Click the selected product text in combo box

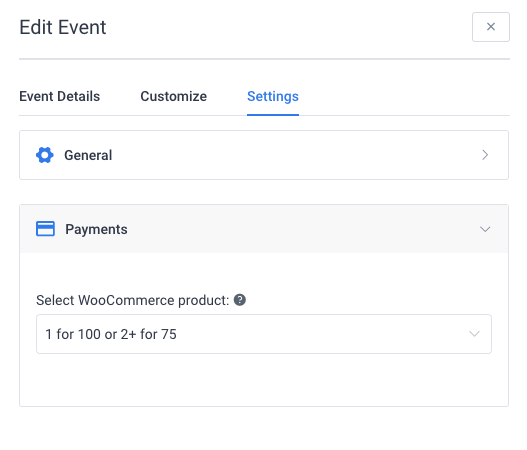click(111, 334)
